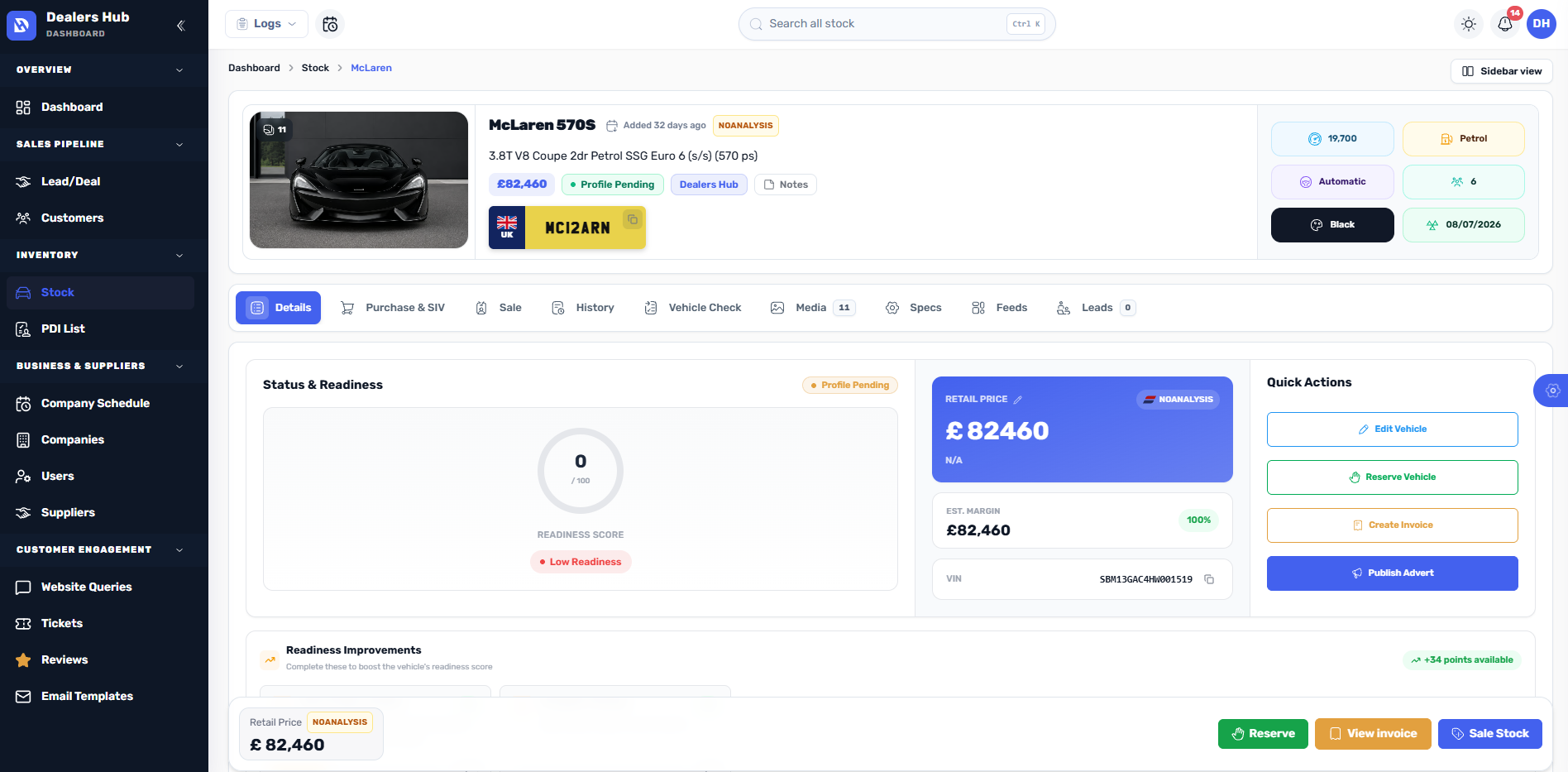This screenshot has height=772, width=1568.
Task: Collapse the Business & Suppliers section
Action: (x=104, y=366)
